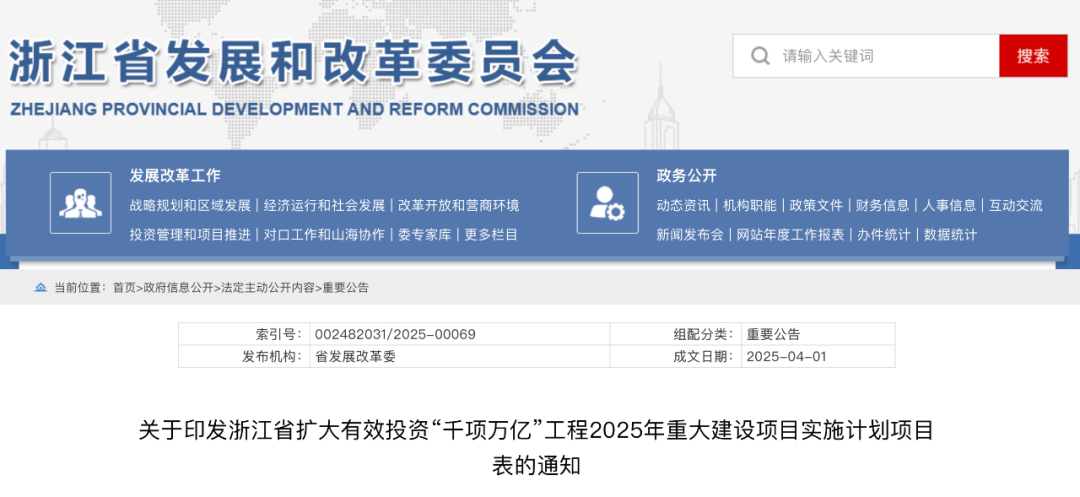Image resolution: width=1080 pixels, height=497 pixels.
Task: Click the notice title about 千项万亿 工程
Action: [536, 448]
